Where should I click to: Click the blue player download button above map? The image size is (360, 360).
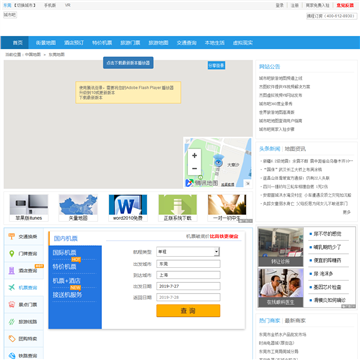[128, 63]
